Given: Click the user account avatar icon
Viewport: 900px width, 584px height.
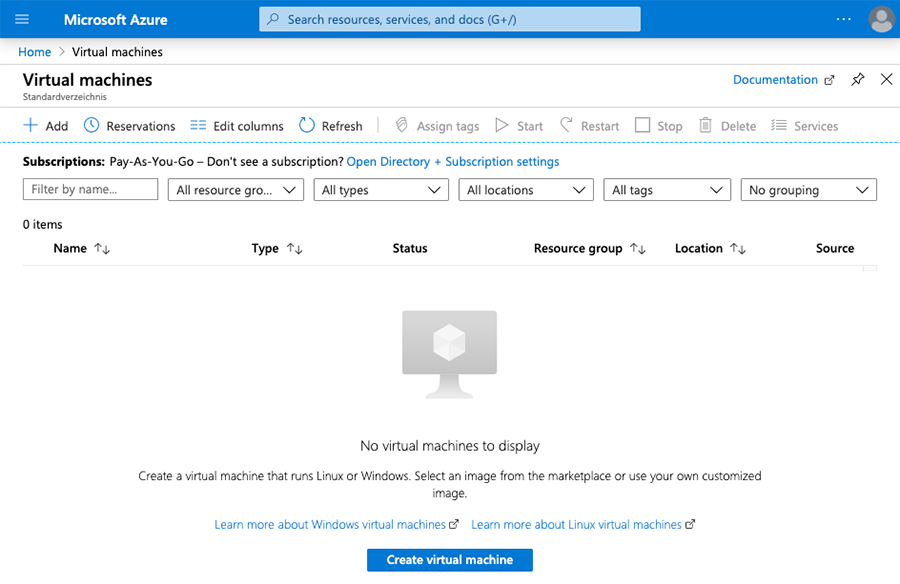Looking at the screenshot, I should click(881, 19).
